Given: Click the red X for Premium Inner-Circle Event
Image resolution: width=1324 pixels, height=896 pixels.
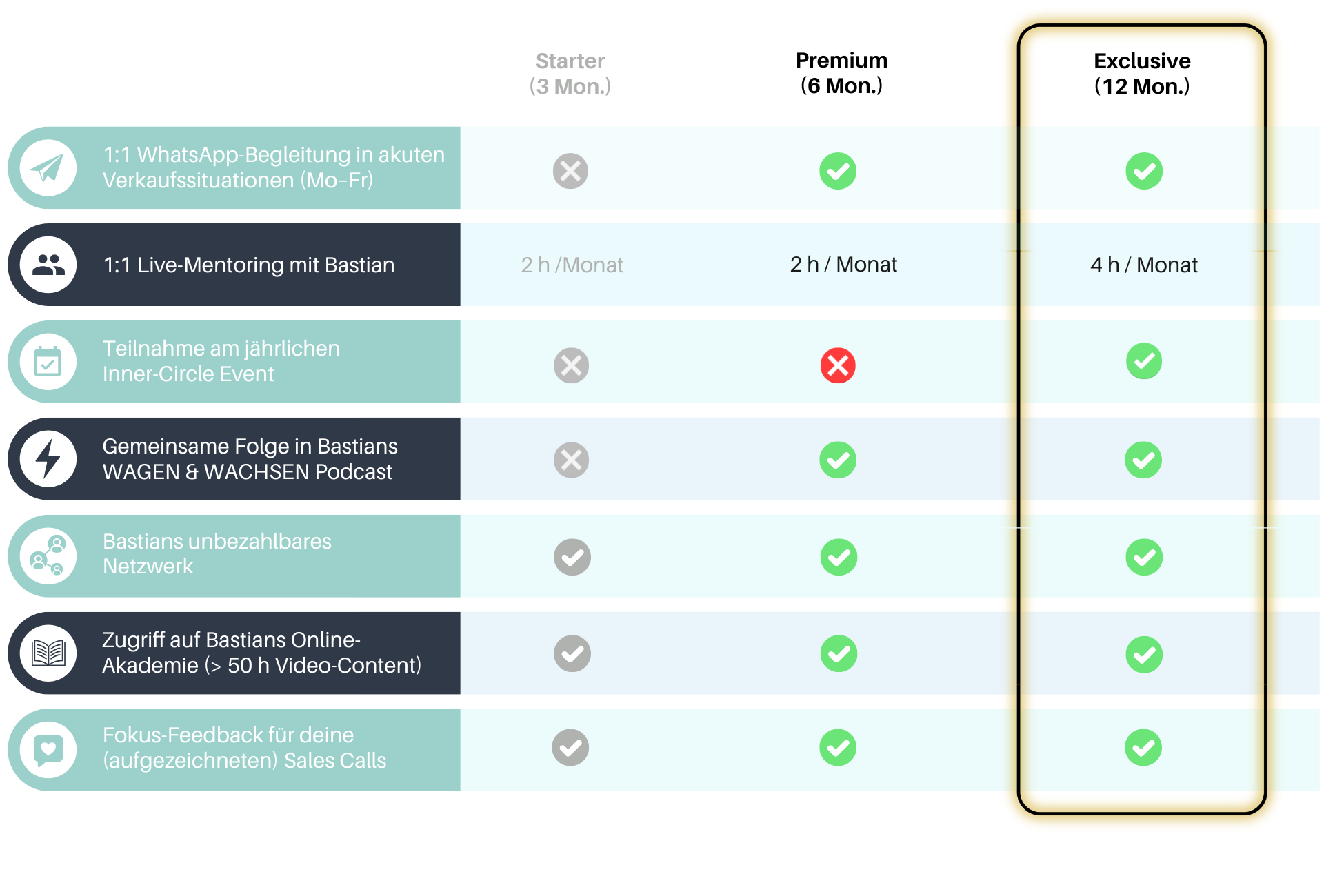Looking at the screenshot, I should pos(838,365).
